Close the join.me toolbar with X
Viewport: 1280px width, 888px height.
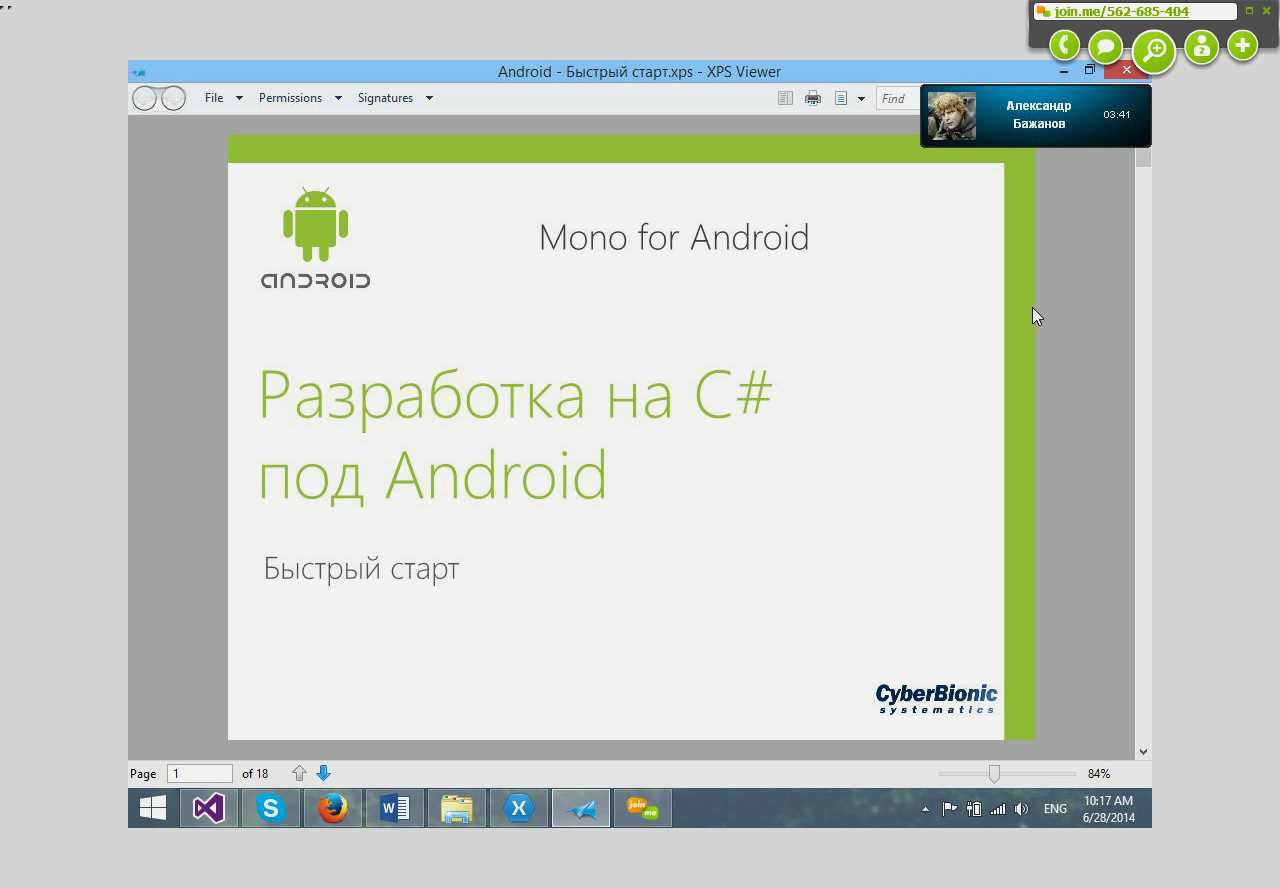(1266, 11)
